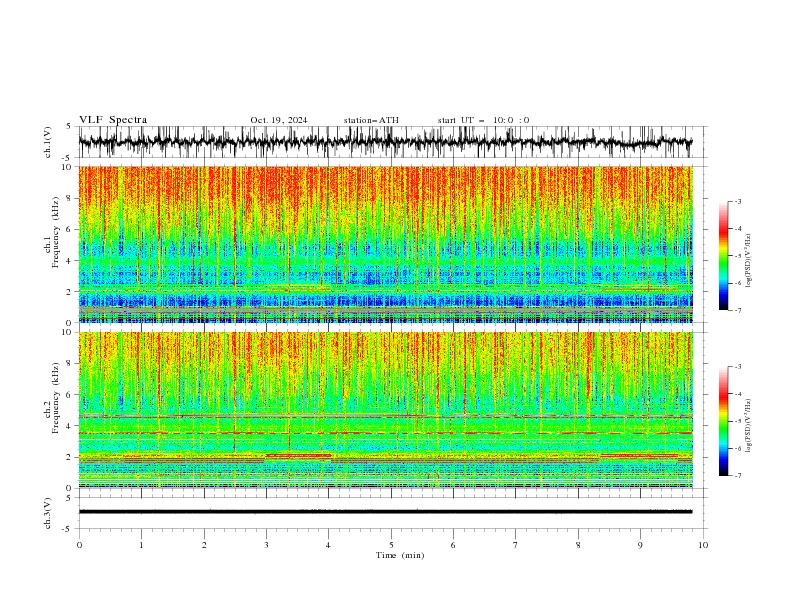Click the "ch.2 Frequency (kHz)" axis label
Image resolution: width=792 pixels, height=612 pixels.
pyautogui.click(x=52, y=397)
